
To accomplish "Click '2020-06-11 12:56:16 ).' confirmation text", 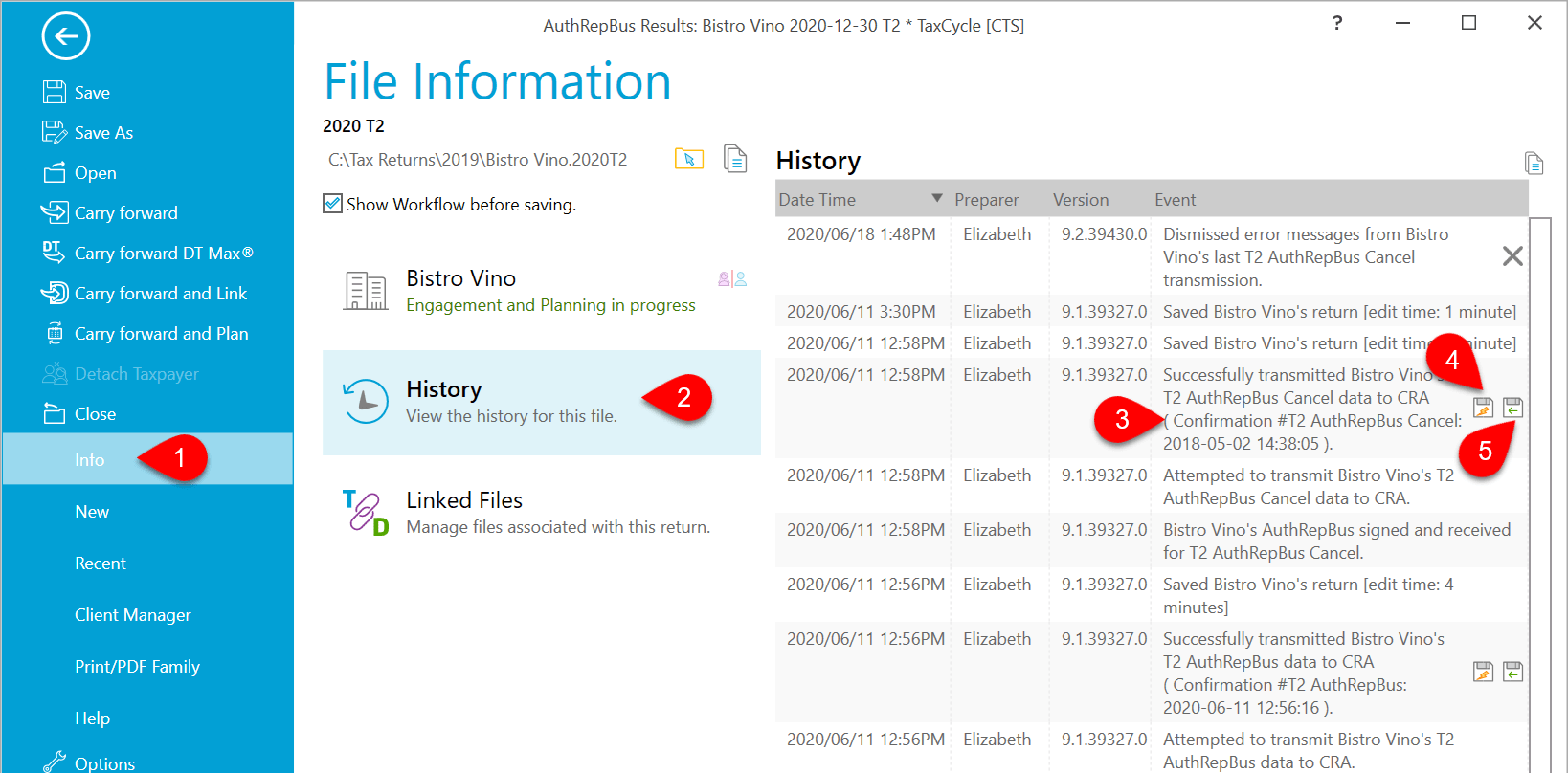I will click(x=1247, y=708).
